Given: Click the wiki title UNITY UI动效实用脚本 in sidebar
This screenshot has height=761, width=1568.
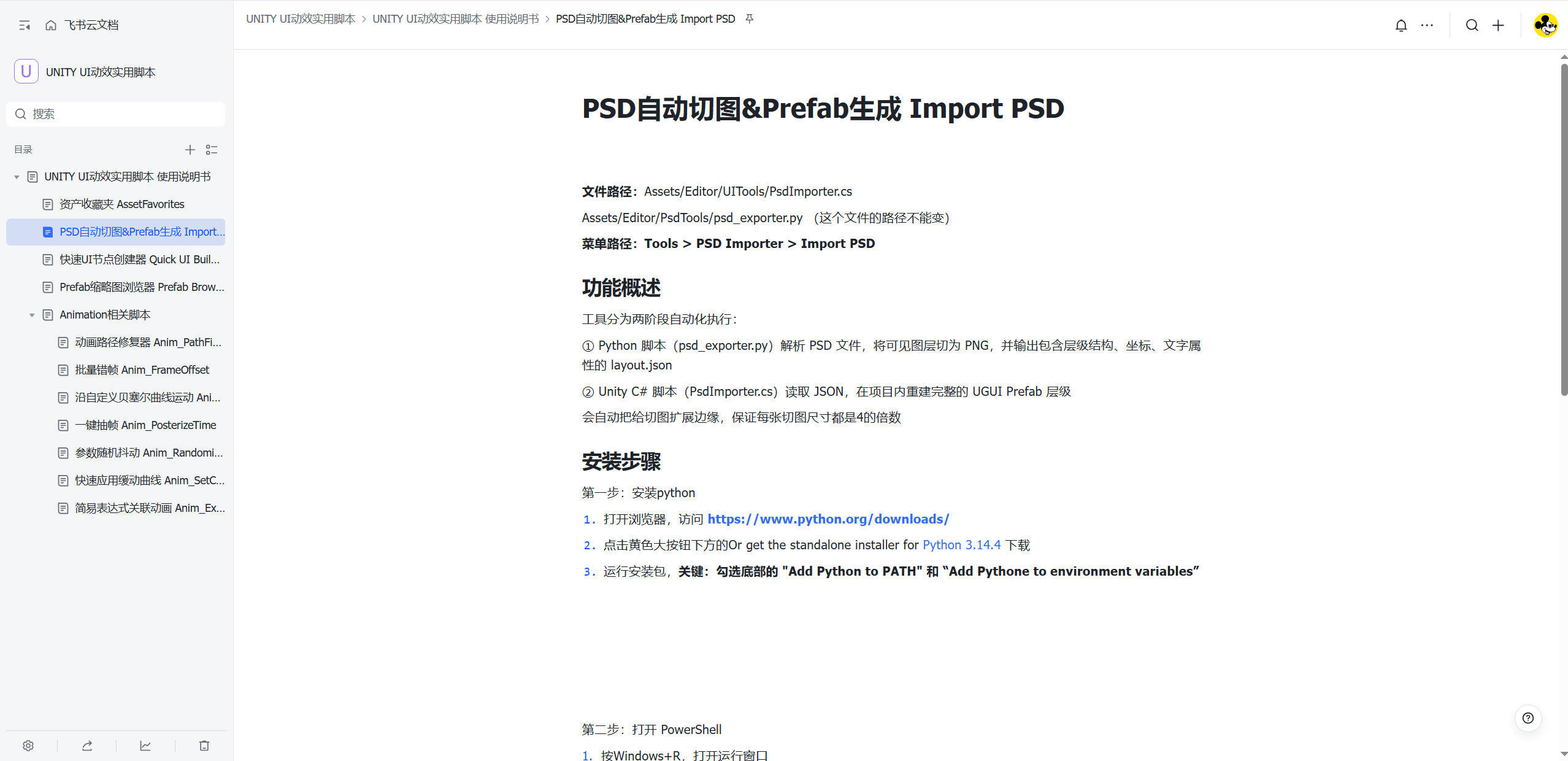Looking at the screenshot, I should pyautogui.click(x=101, y=72).
